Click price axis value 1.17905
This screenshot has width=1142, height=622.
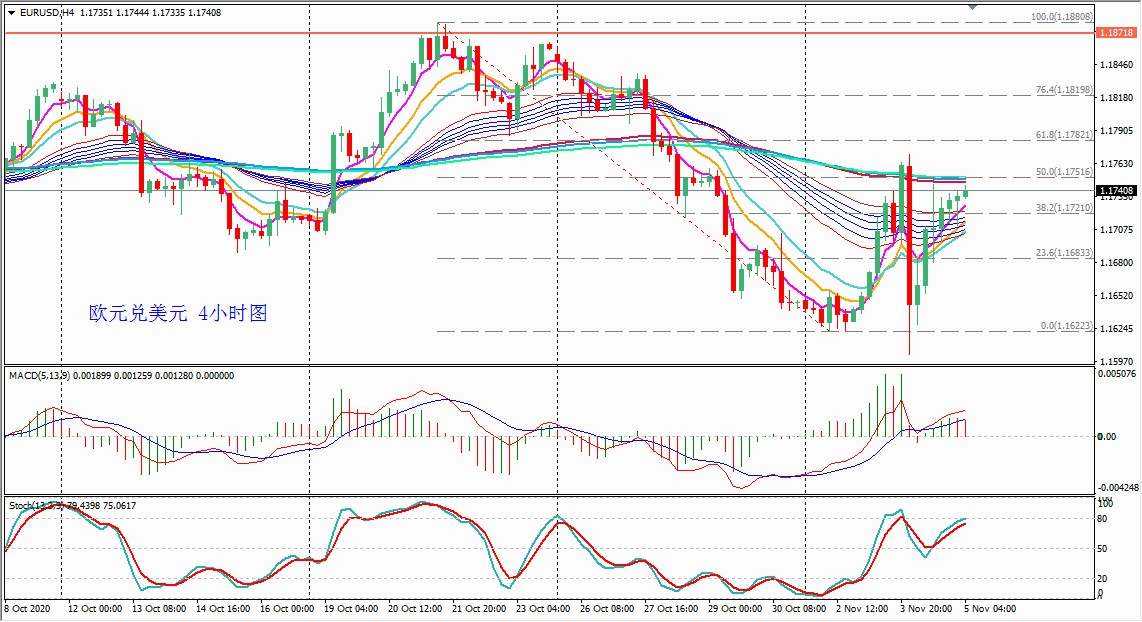coord(1116,131)
